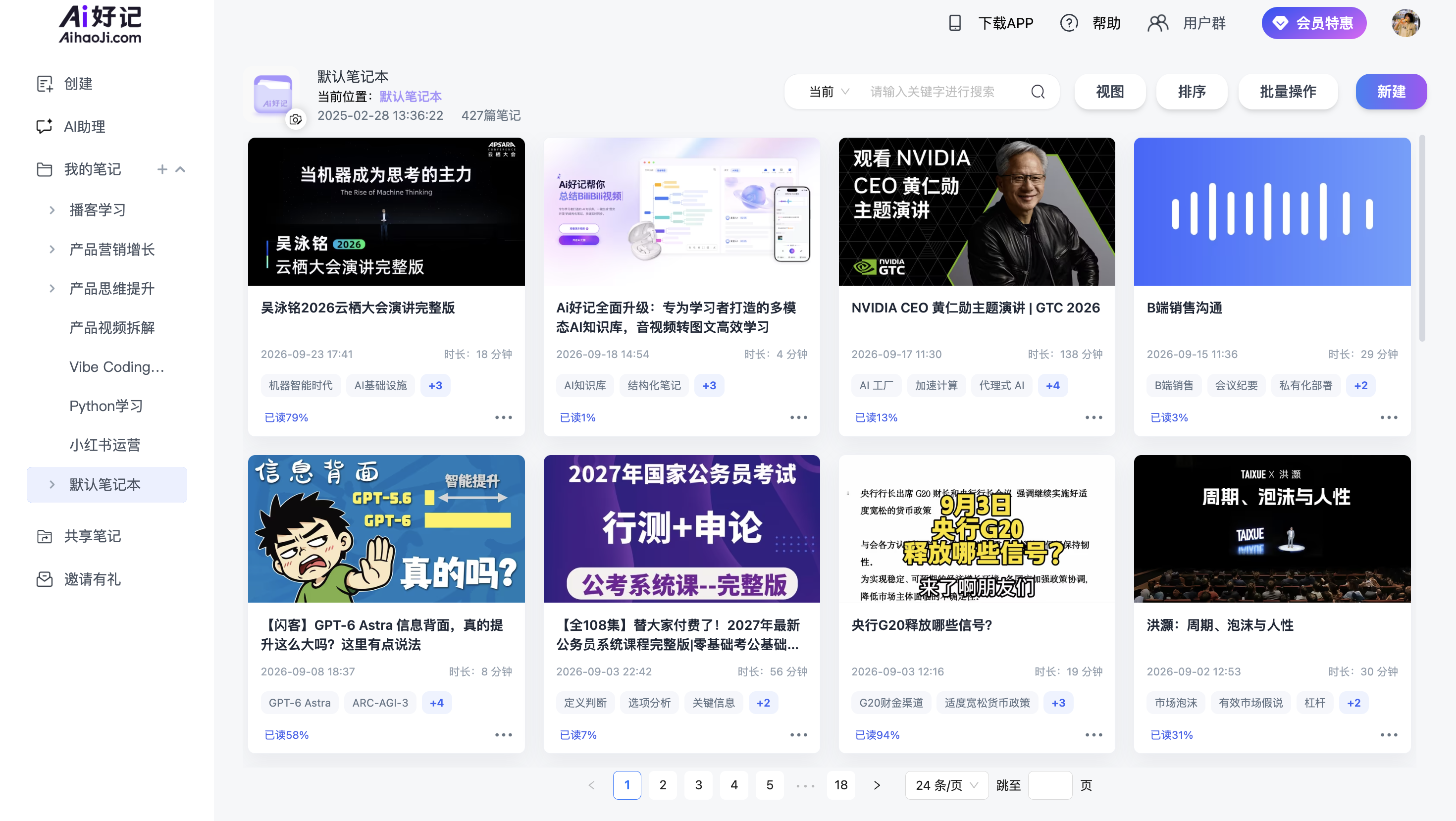1456x821 pixels.
Task: Click the 跳至 page number input
Action: [1049, 785]
